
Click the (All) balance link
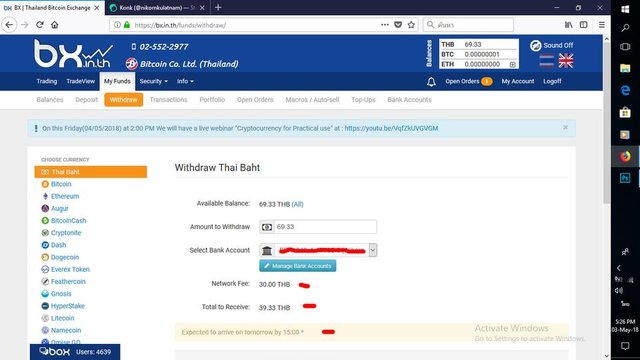point(298,204)
